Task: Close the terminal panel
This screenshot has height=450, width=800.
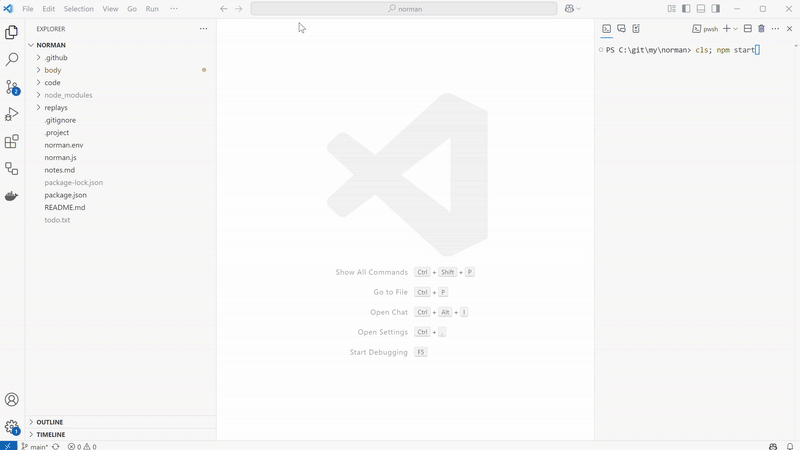Action: pyautogui.click(x=789, y=29)
